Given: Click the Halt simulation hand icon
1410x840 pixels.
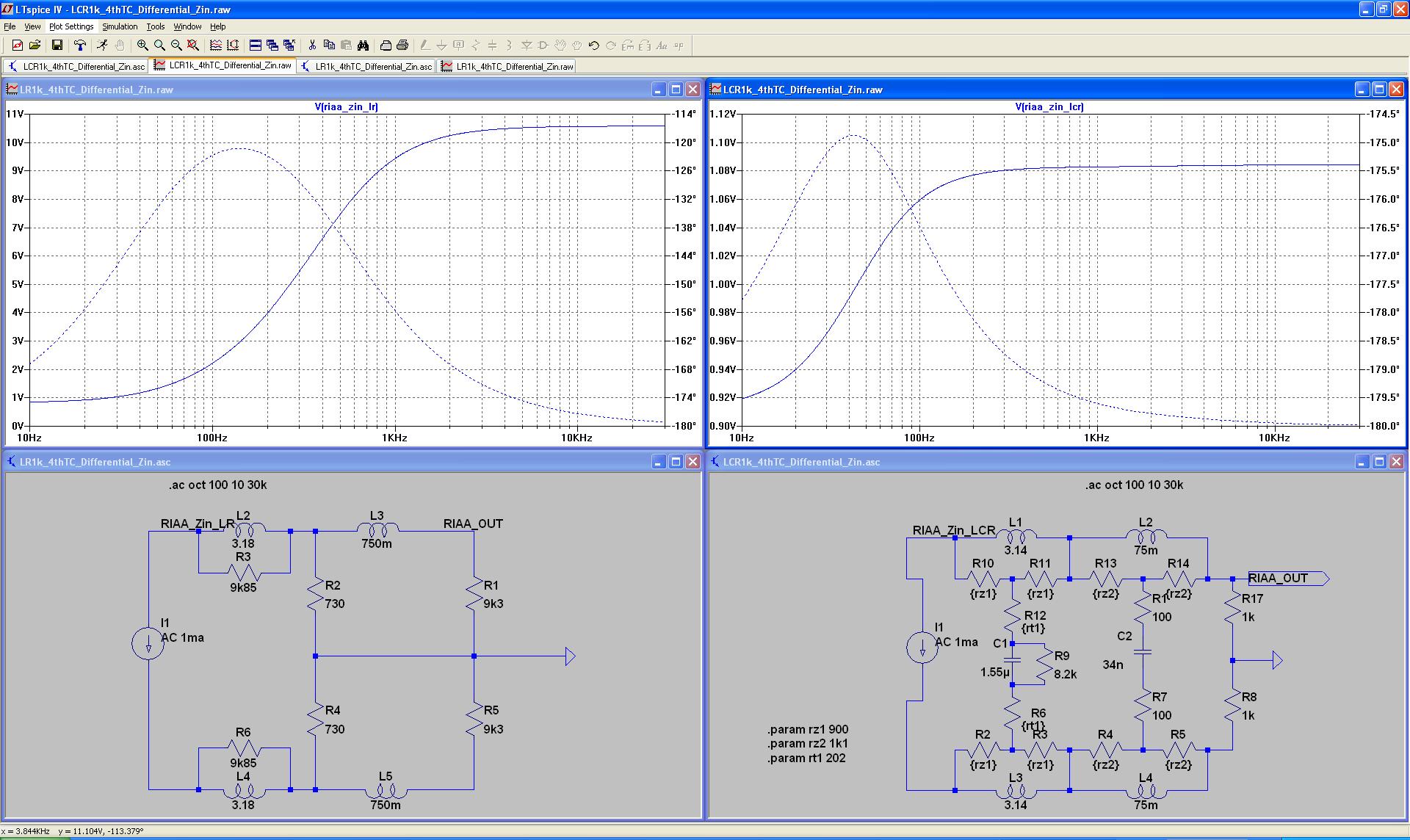Looking at the screenshot, I should tap(120, 46).
